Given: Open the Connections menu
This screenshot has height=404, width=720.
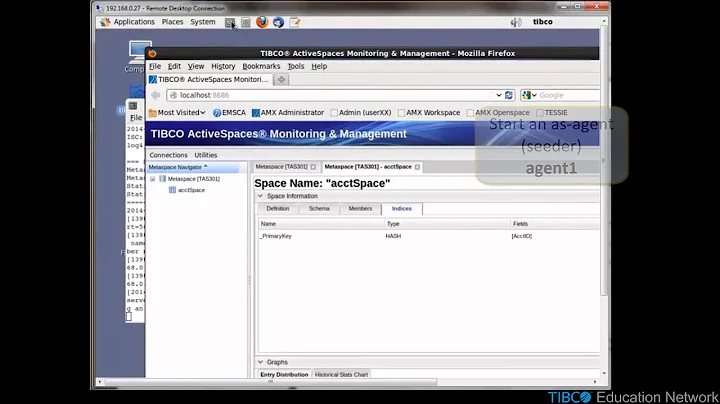Looking at the screenshot, I should coord(169,155).
